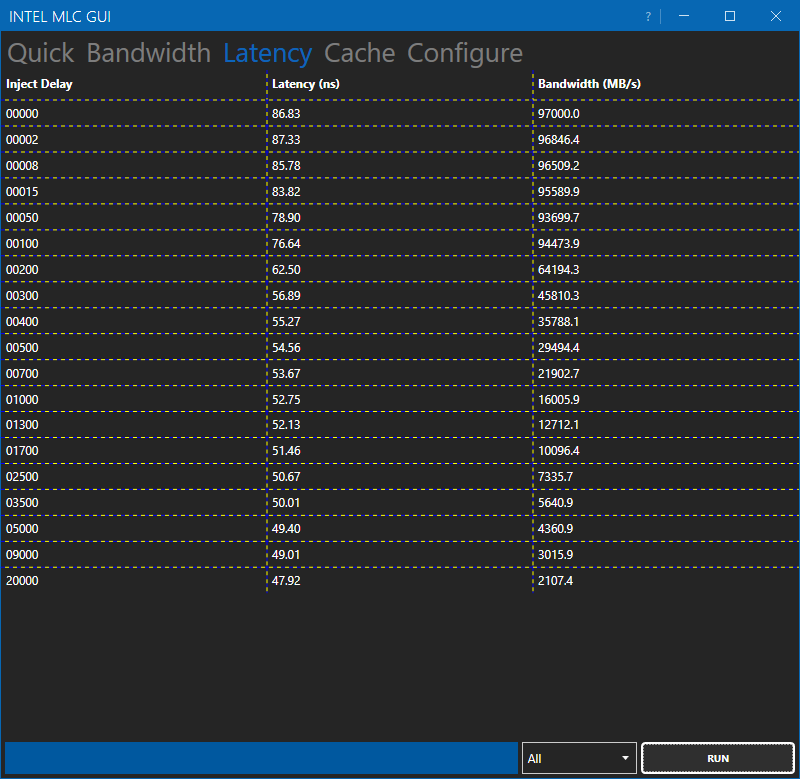This screenshot has height=779, width=800.
Task: Select bandwidth value 96846.4
Action: (x=558, y=140)
